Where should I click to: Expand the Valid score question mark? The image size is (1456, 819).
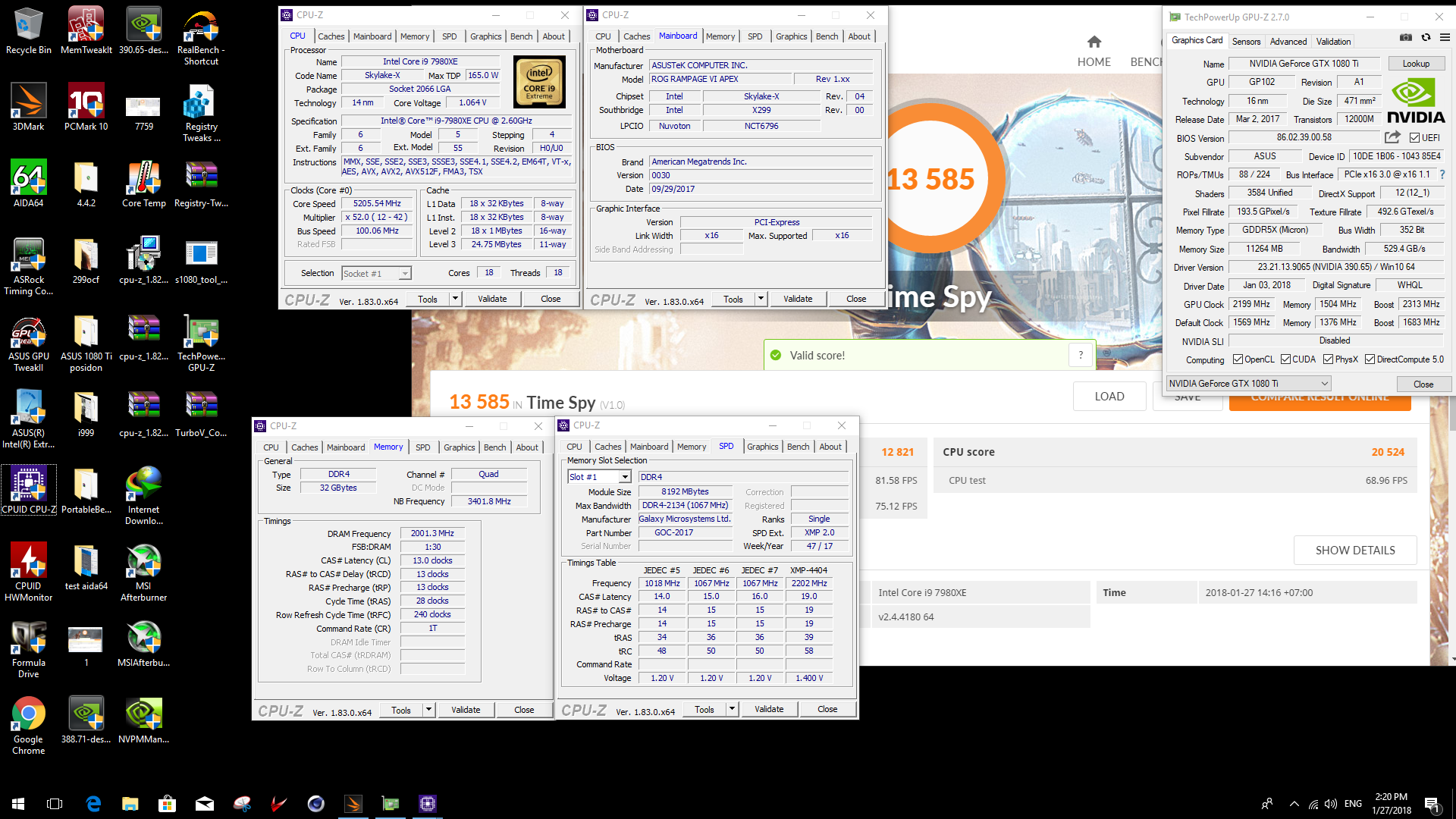pyautogui.click(x=1081, y=355)
